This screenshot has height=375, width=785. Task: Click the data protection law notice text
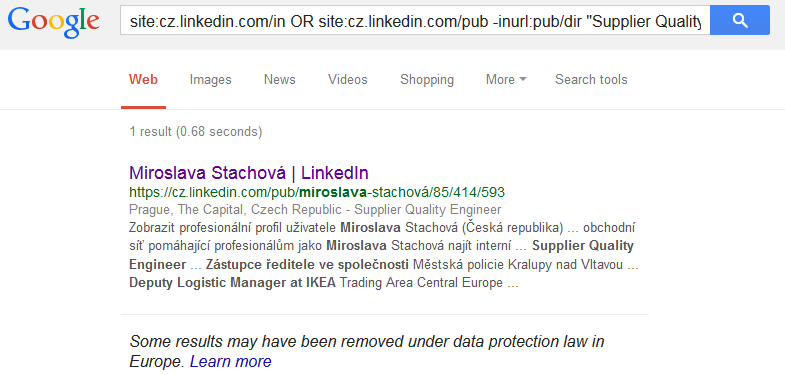pyautogui.click(x=367, y=351)
